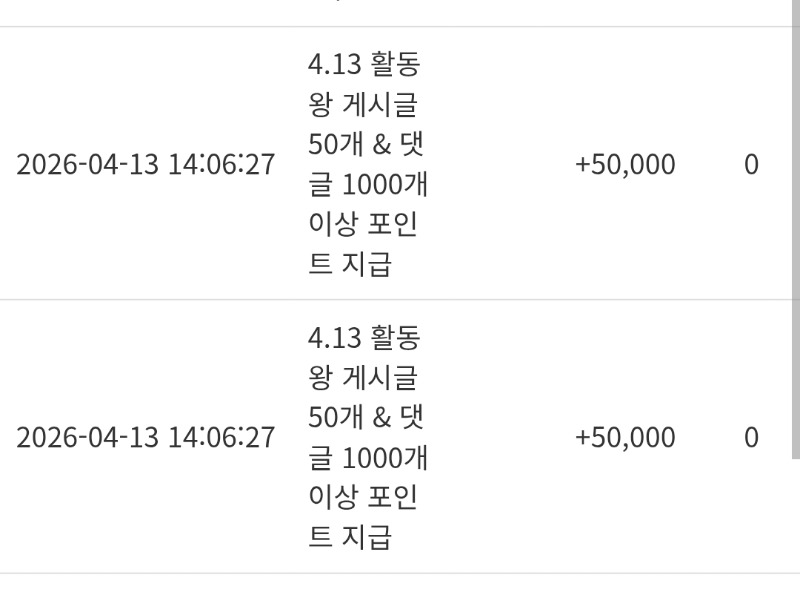800x595 pixels.
Task: Click the 0 balance in the lower row
Action: [751, 438]
